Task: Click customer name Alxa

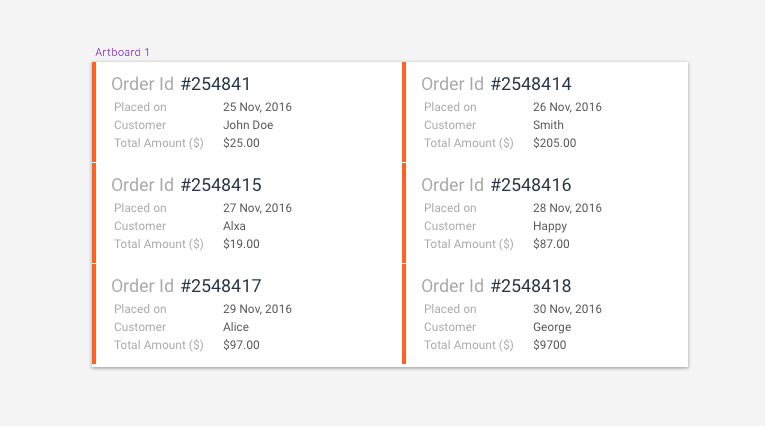Action: (234, 226)
